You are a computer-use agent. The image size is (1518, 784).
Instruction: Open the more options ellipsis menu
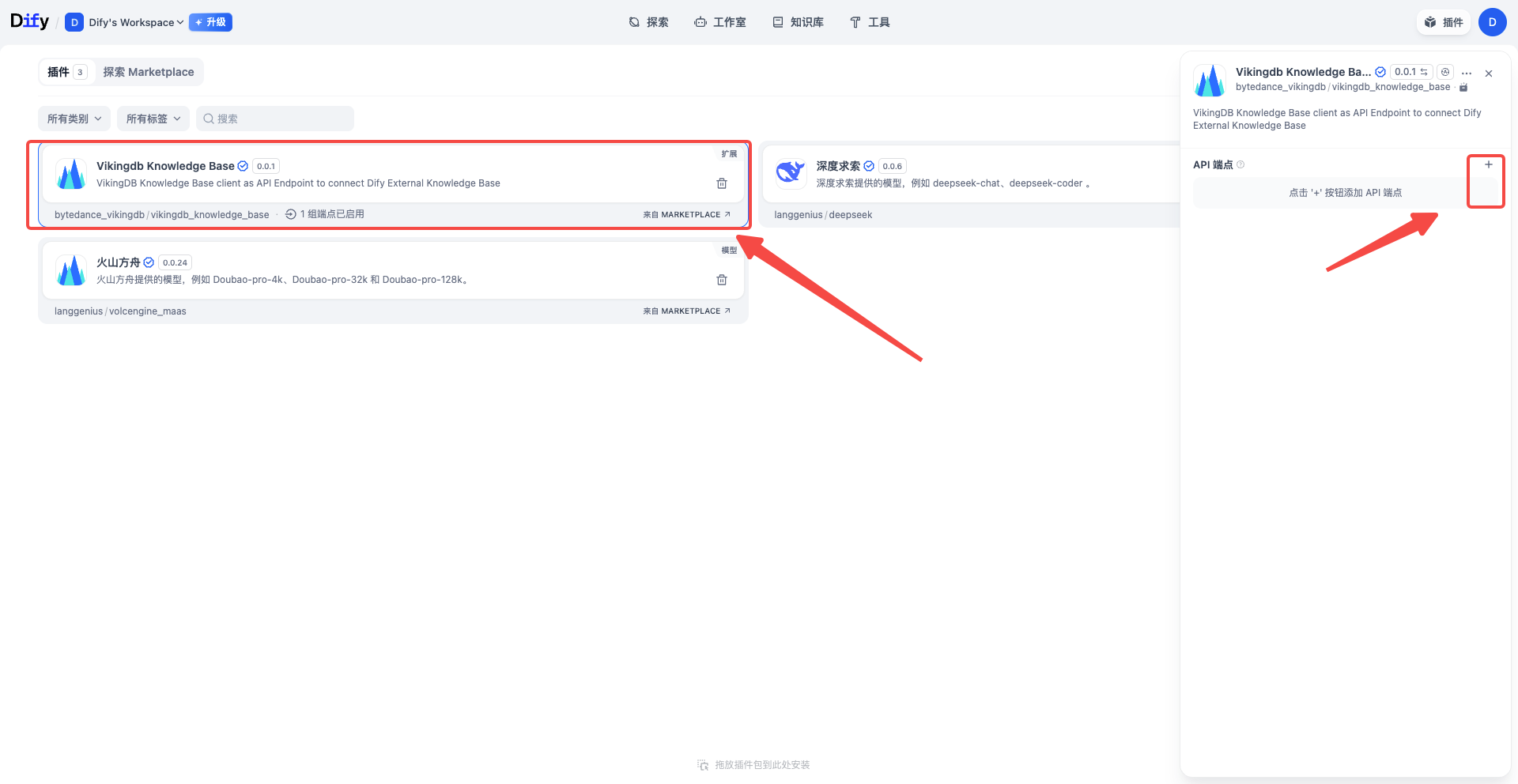(1467, 73)
